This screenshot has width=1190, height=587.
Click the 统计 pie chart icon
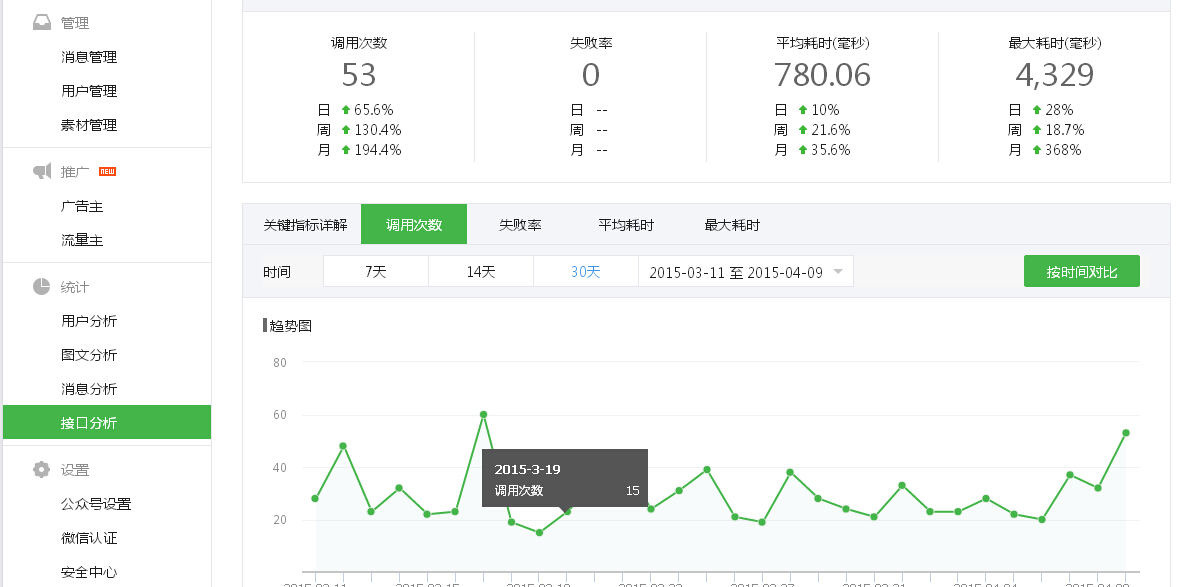click(42, 287)
